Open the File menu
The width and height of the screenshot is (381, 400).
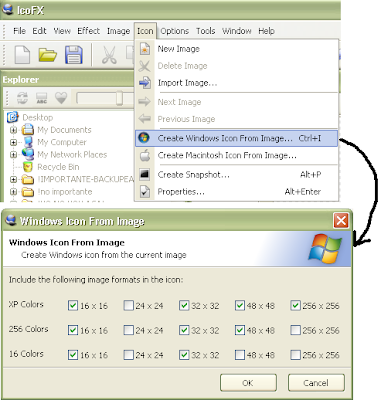coord(19,31)
